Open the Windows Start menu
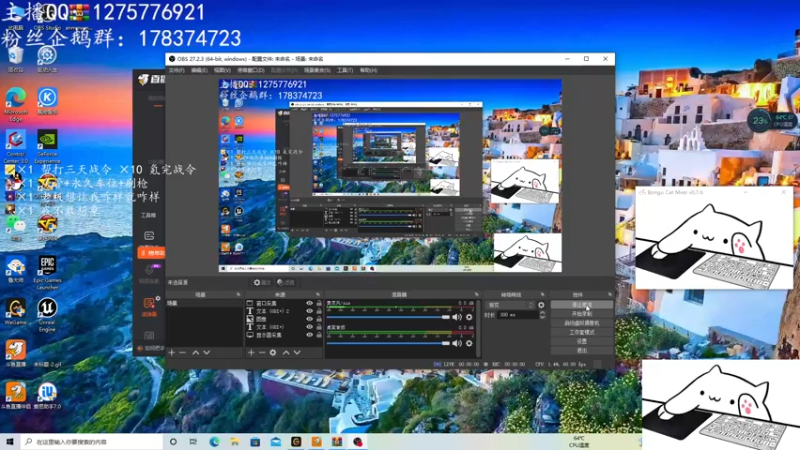800x450 pixels. click(10, 441)
